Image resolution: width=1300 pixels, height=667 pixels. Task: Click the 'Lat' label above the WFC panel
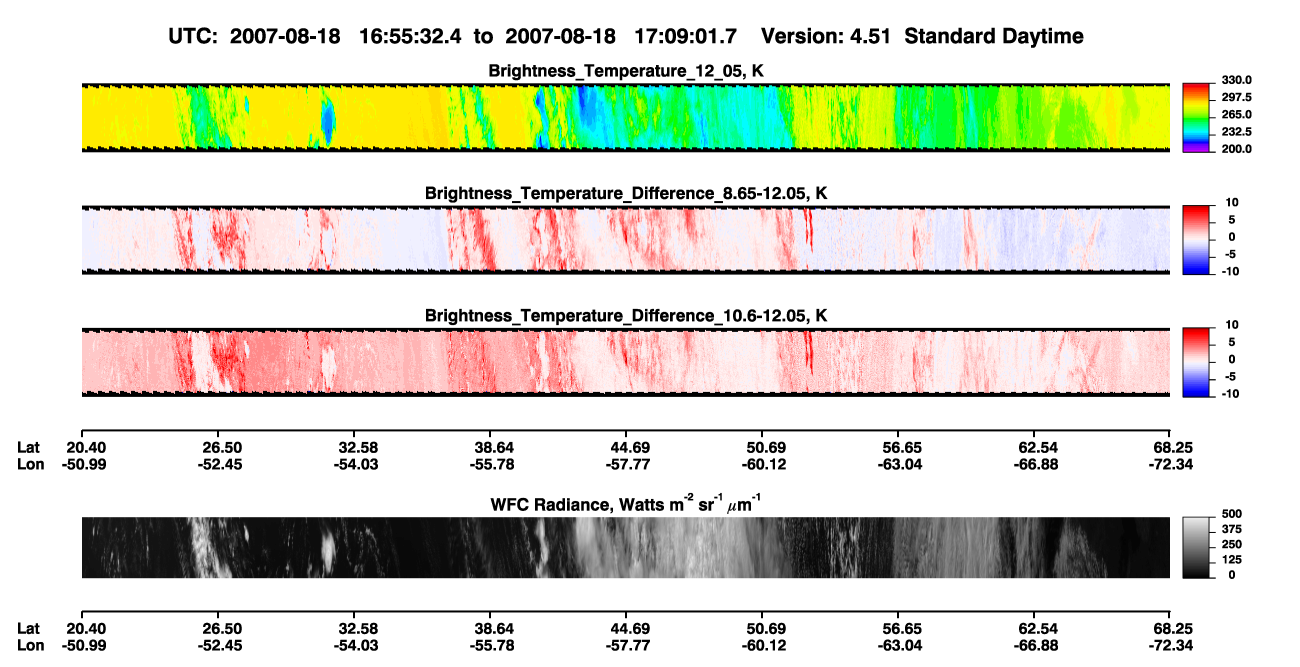[x=29, y=446]
